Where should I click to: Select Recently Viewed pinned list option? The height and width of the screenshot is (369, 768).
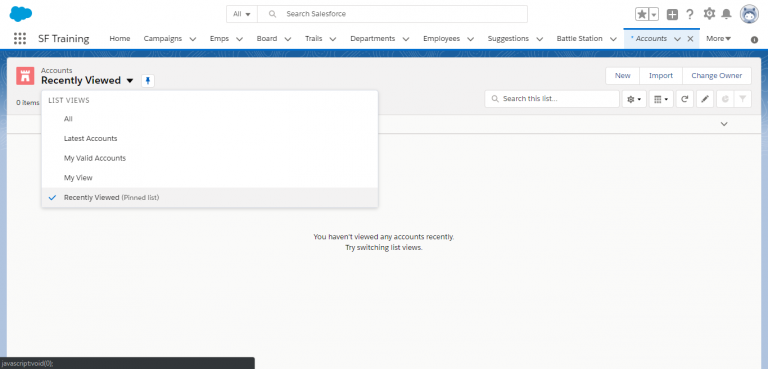(210, 197)
